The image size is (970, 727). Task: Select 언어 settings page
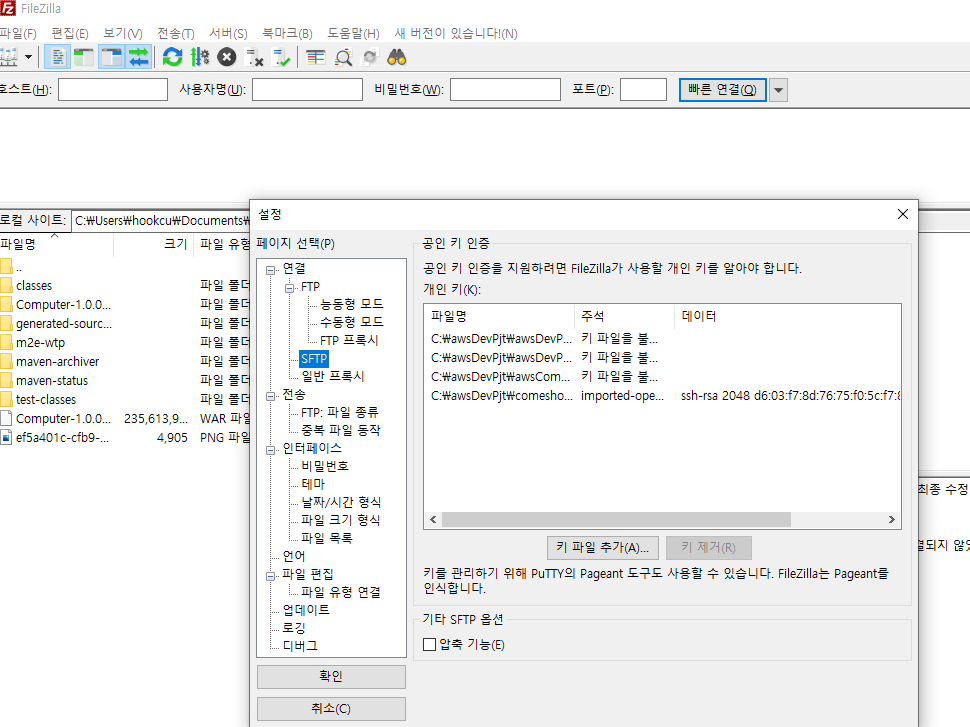tap(294, 556)
